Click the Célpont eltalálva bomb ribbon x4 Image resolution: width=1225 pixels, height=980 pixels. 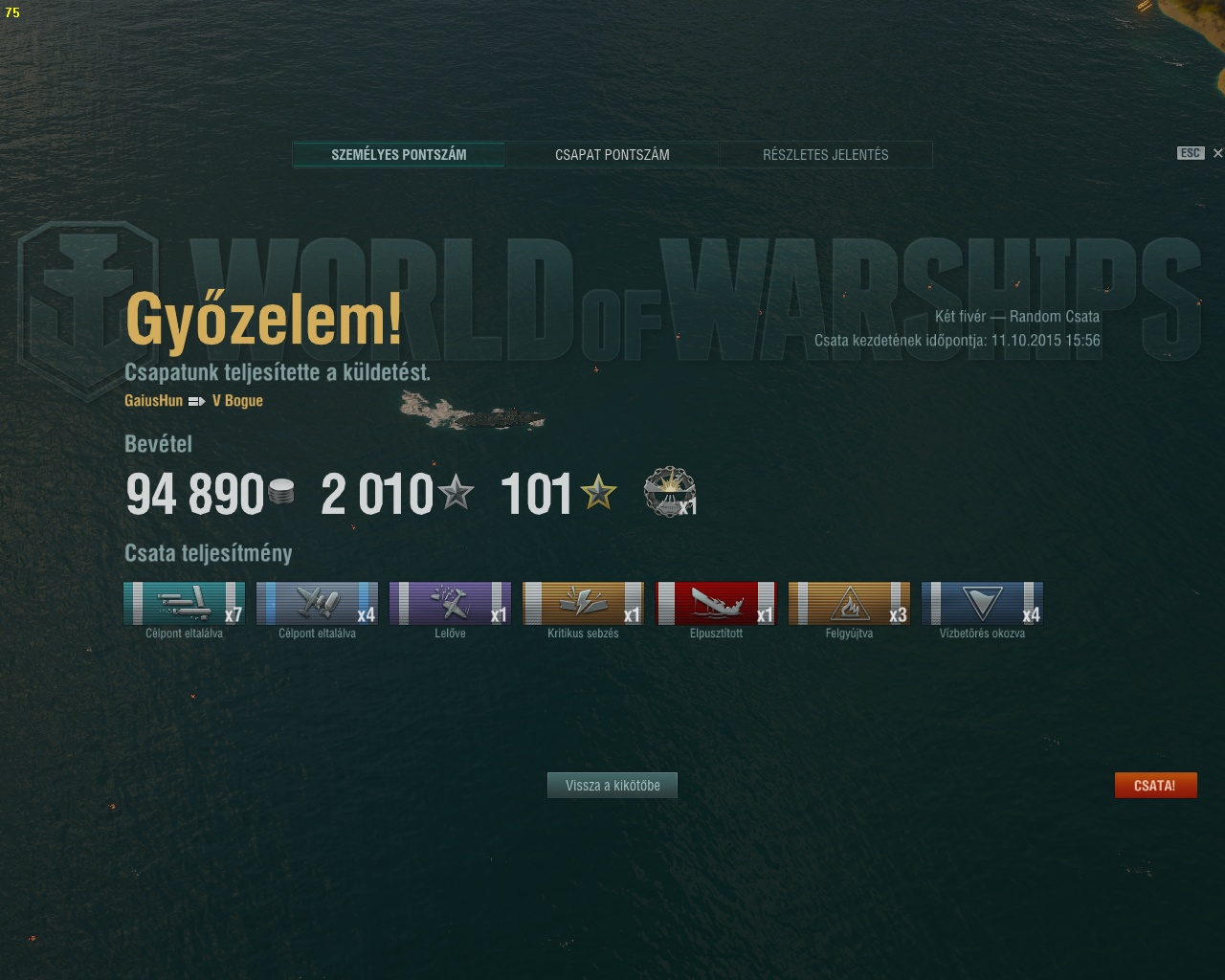point(317,604)
